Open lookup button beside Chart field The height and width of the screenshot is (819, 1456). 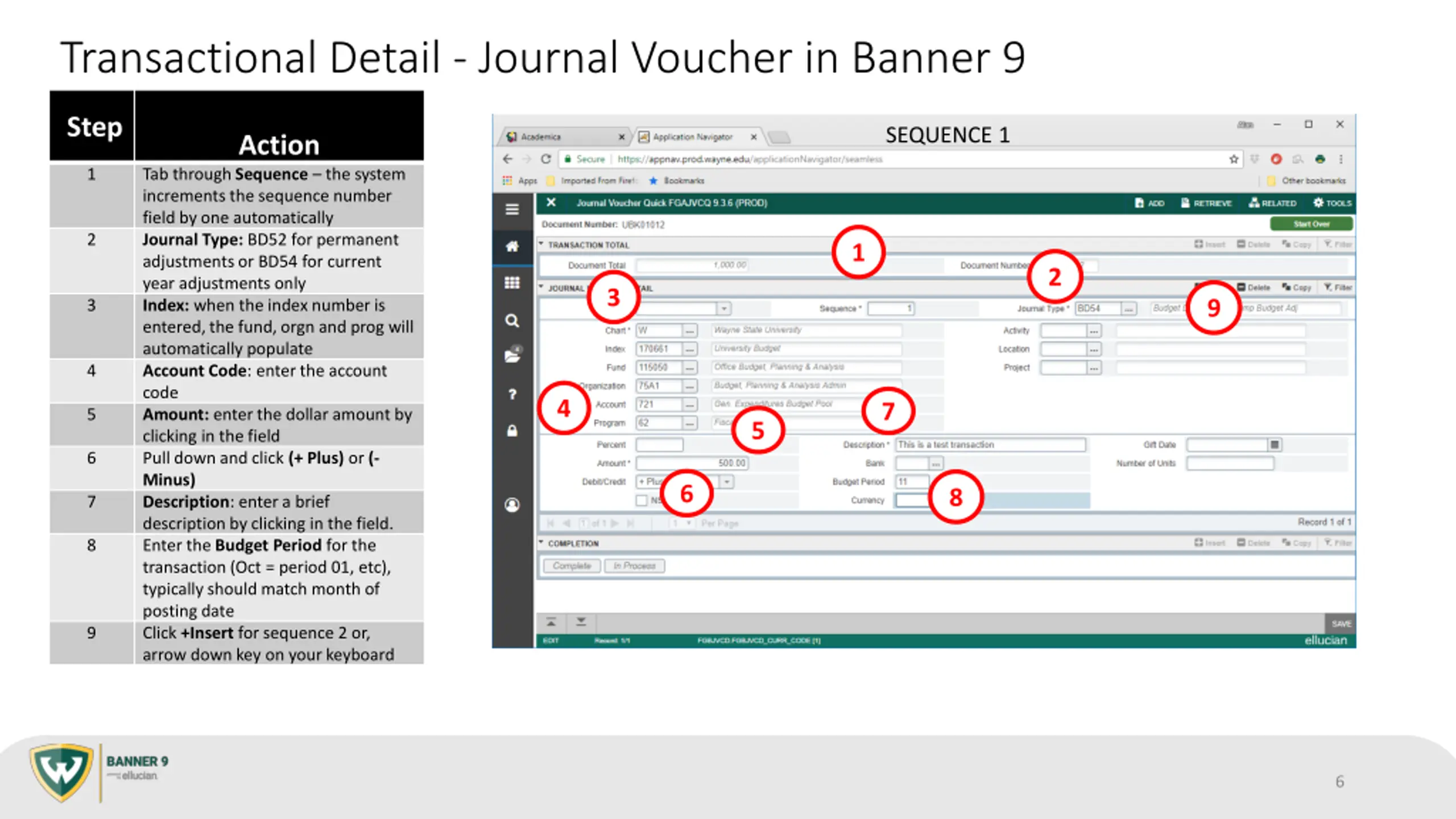pyautogui.click(x=690, y=330)
